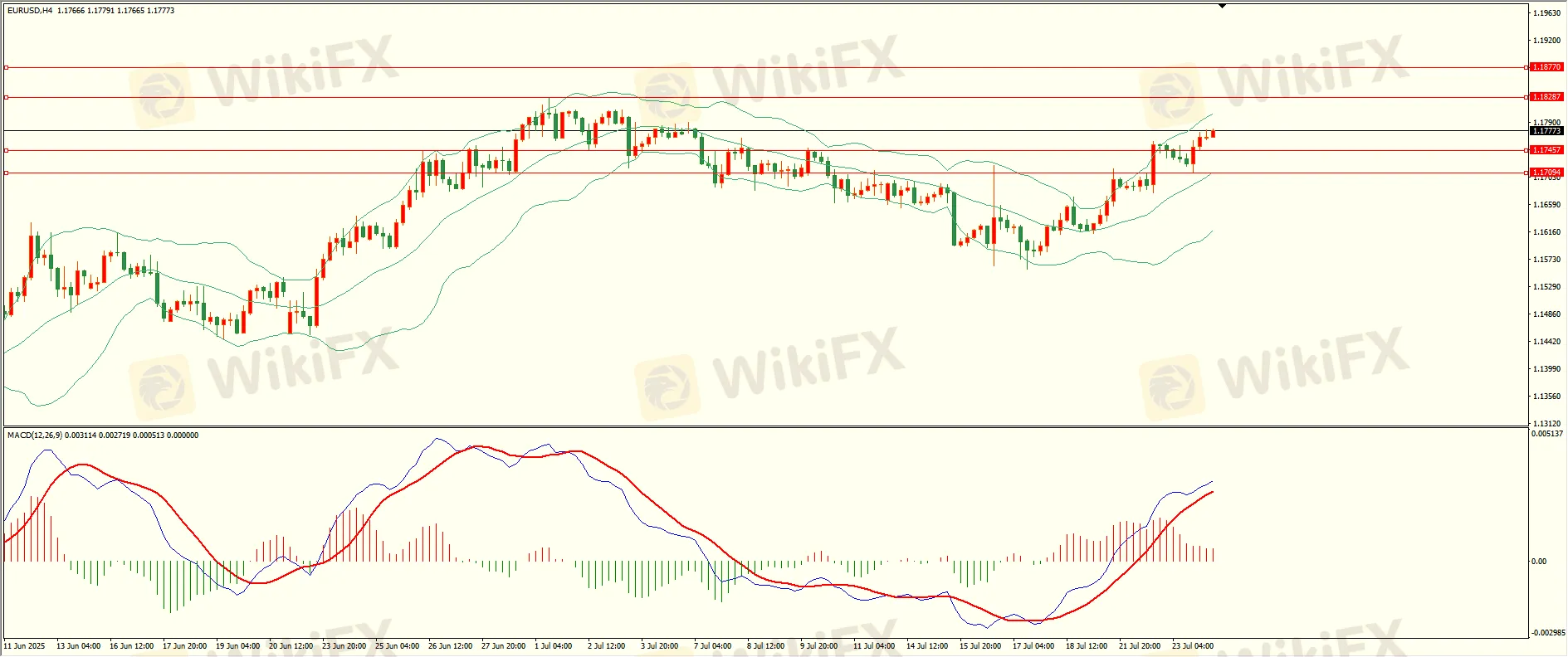Image resolution: width=1568 pixels, height=657 pixels.
Task: Click the 3 Jul 20:00 time label
Action: click(x=660, y=645)
